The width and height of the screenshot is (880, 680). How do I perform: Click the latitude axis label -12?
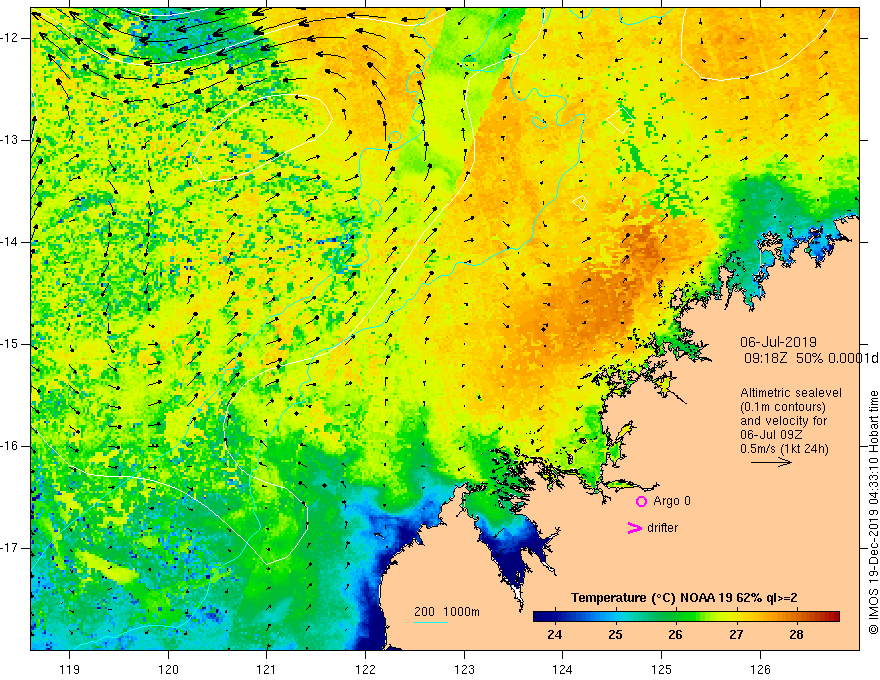point(10,38)
